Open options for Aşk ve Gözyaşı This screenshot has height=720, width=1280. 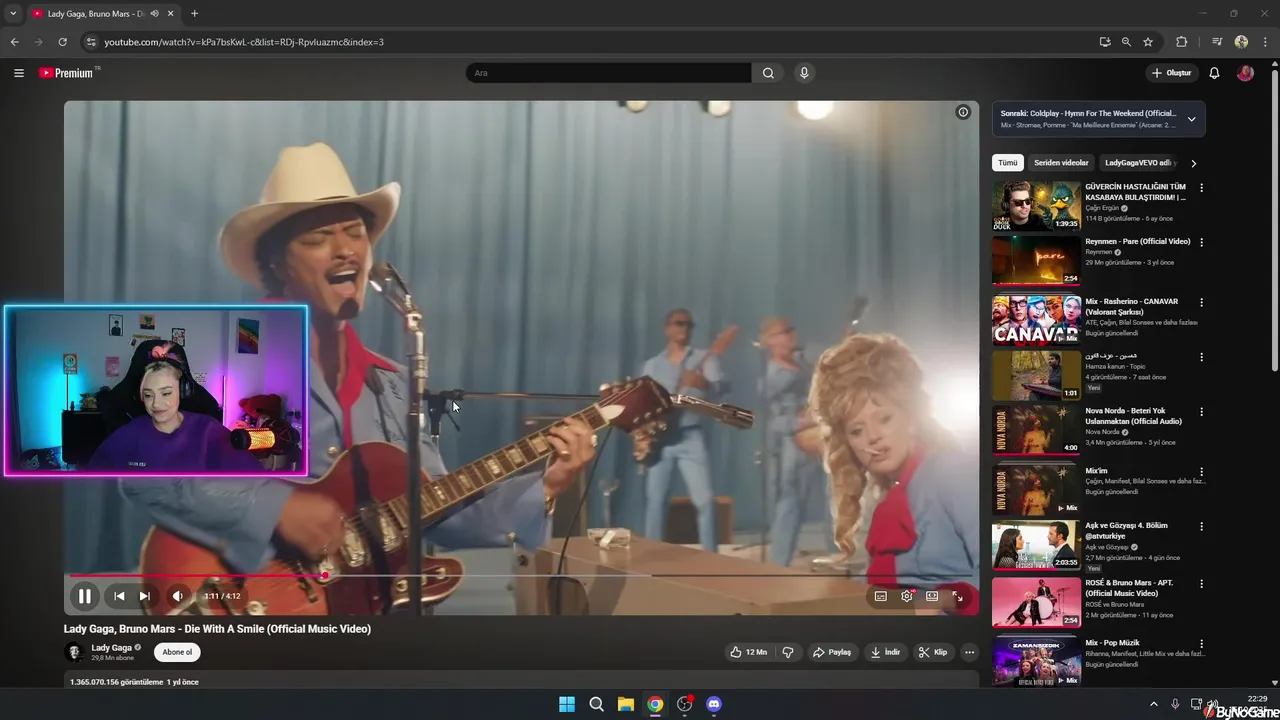(1202, 527)
